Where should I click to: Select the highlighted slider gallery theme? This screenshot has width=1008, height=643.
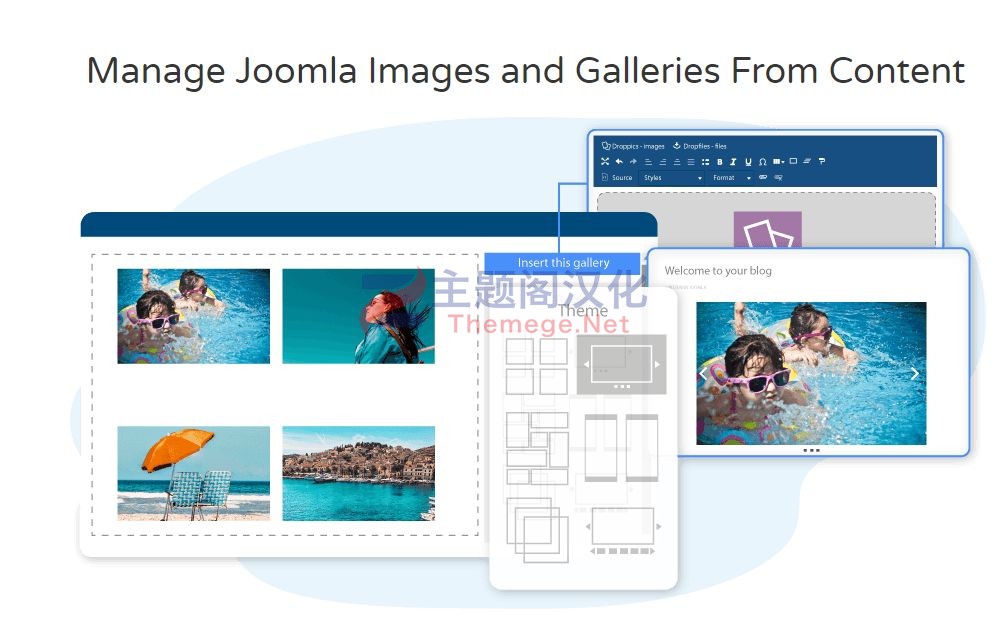pyautogui.click(x=621, y=365)
